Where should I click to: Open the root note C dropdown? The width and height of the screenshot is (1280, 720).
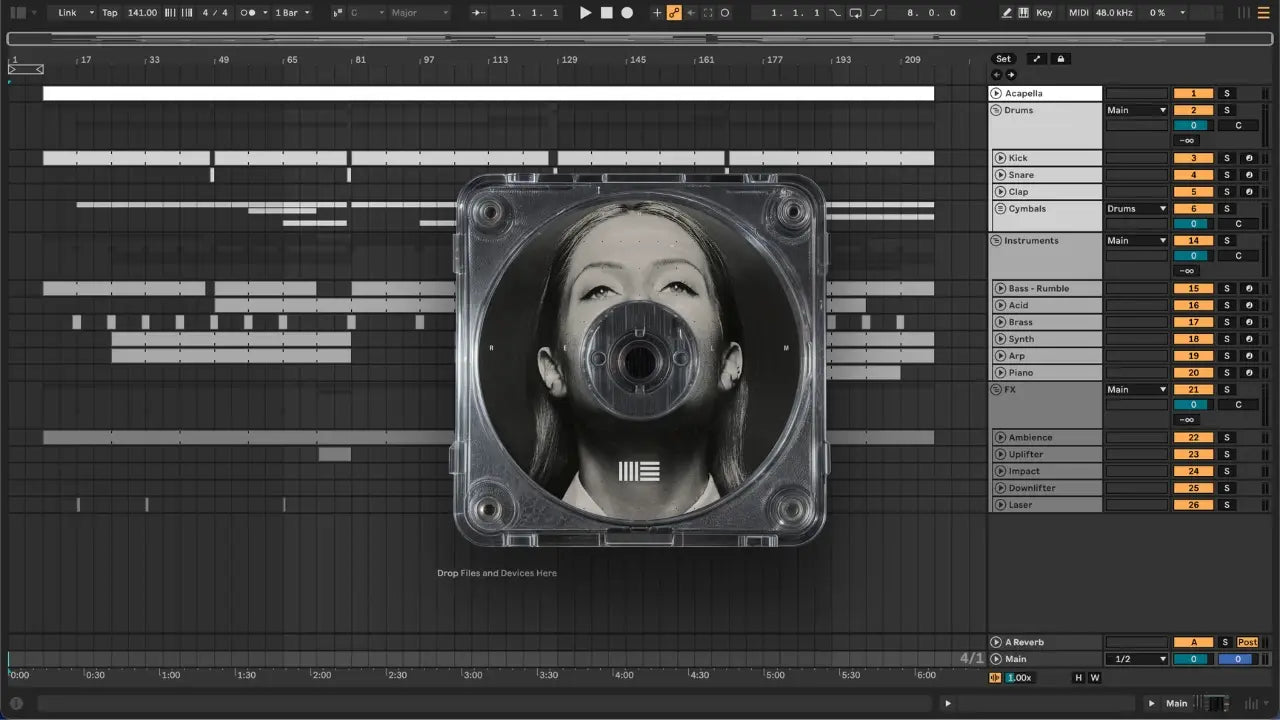tap(366, 13)
